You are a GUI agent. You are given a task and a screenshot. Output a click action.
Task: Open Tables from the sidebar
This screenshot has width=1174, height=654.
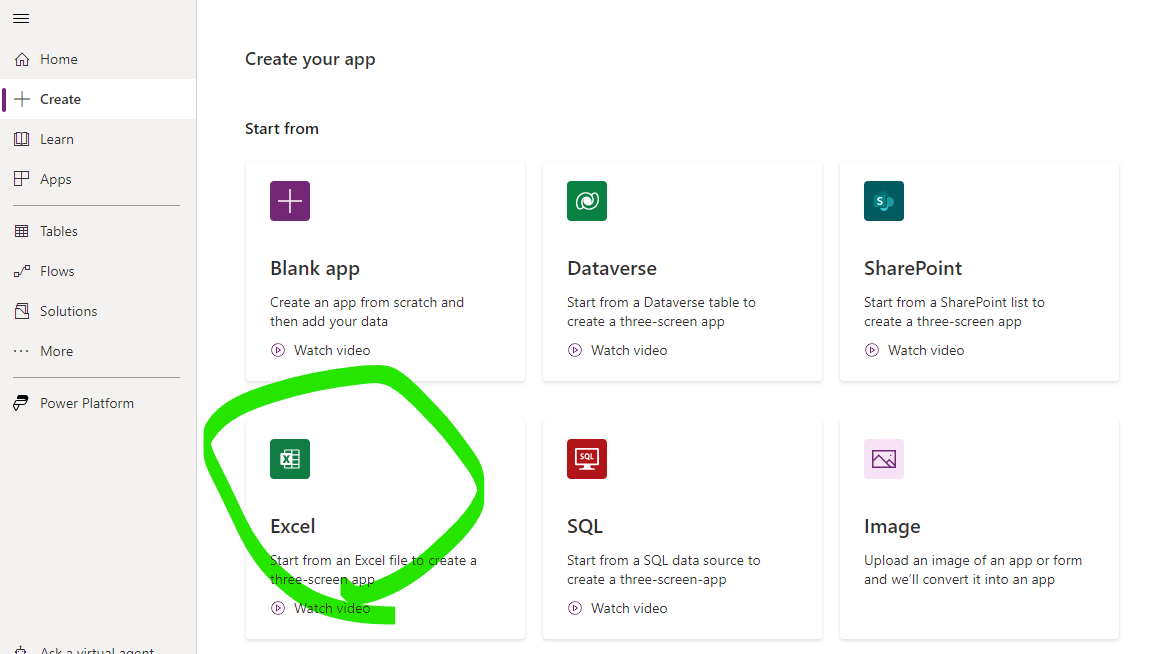tap(98, 231)
